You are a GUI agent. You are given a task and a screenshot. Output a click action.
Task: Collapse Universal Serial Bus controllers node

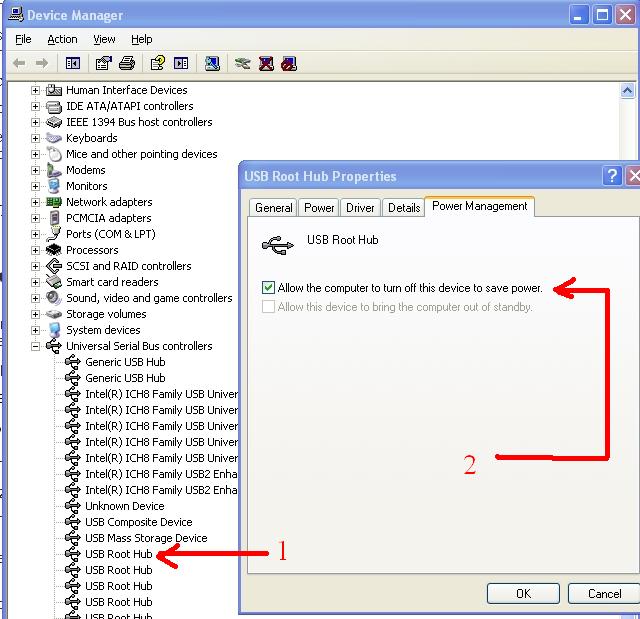click(x=36, y=346)
